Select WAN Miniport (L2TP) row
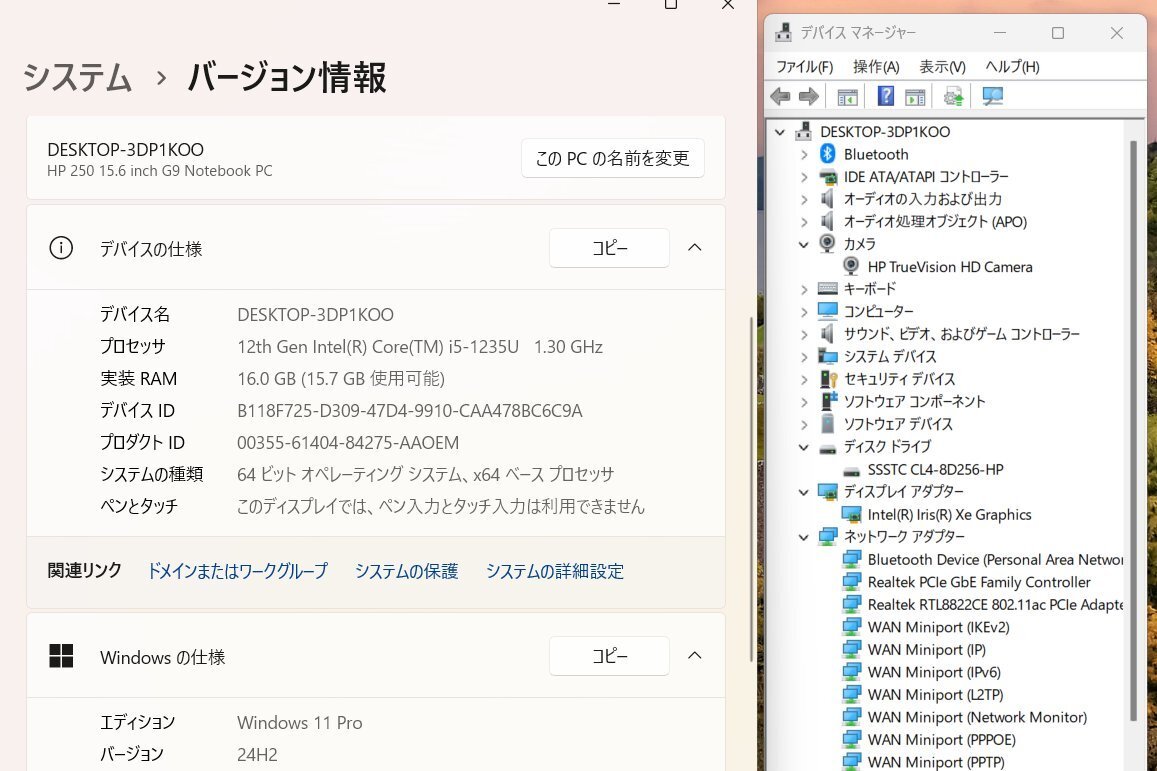1157x771 pixels. click(x=936, y=694)
